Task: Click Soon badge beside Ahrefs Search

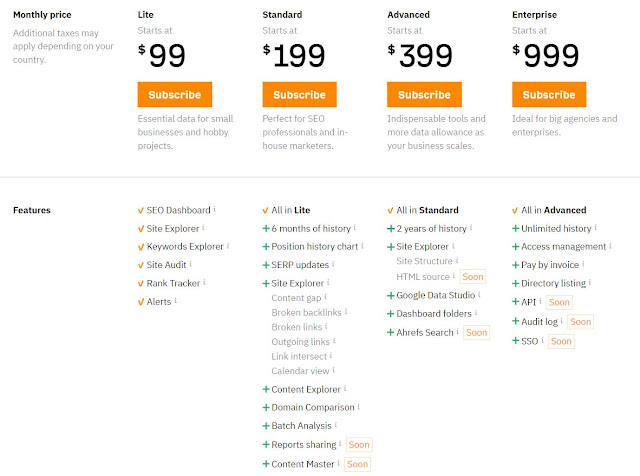Action: coord(477,333)
